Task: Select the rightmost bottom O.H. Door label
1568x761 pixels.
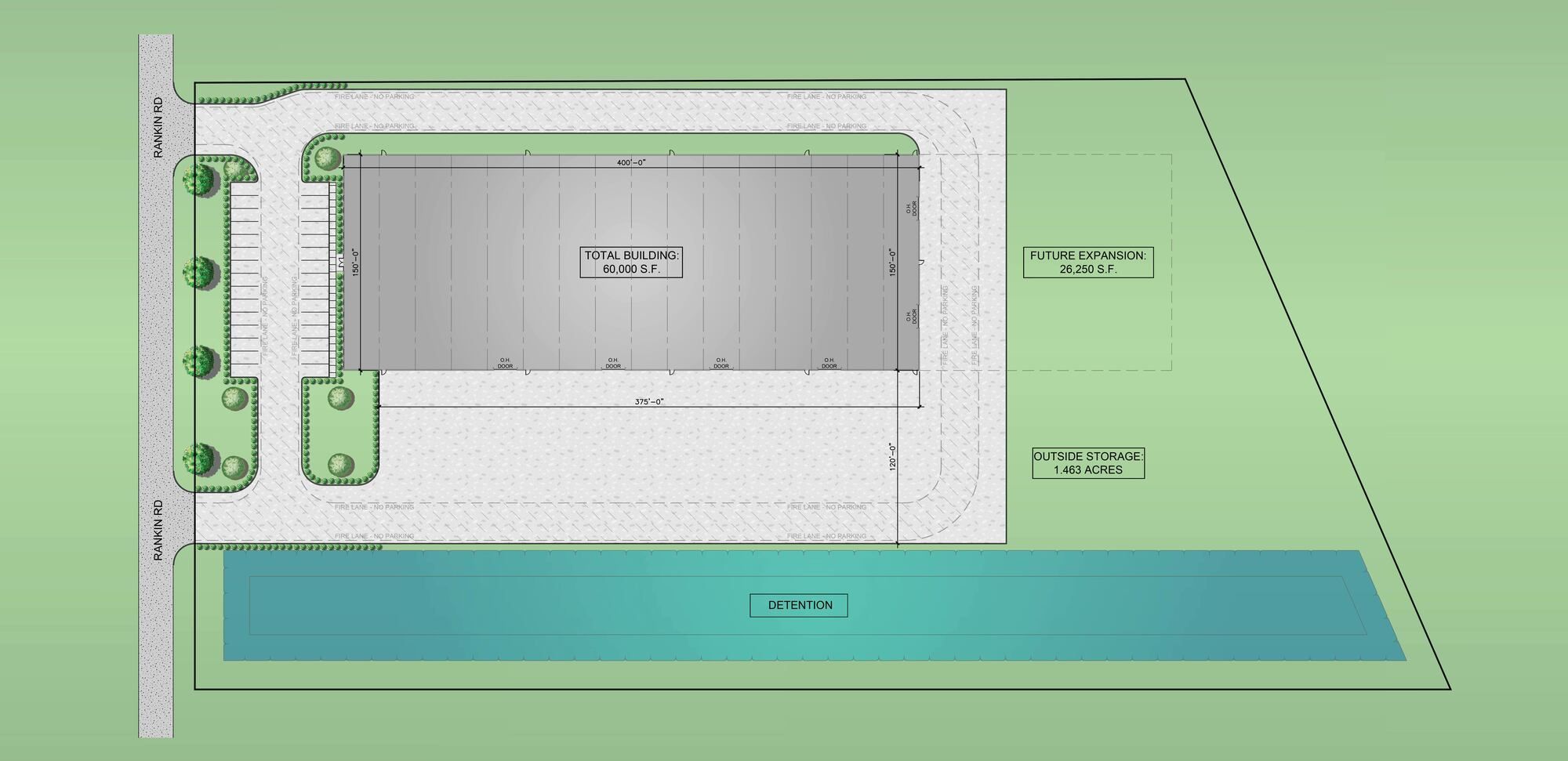Action: [829, 363]
